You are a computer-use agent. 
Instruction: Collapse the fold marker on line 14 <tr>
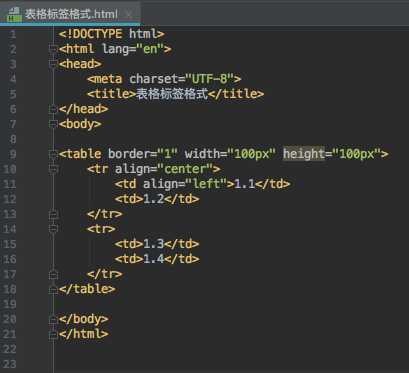point(53,229)
